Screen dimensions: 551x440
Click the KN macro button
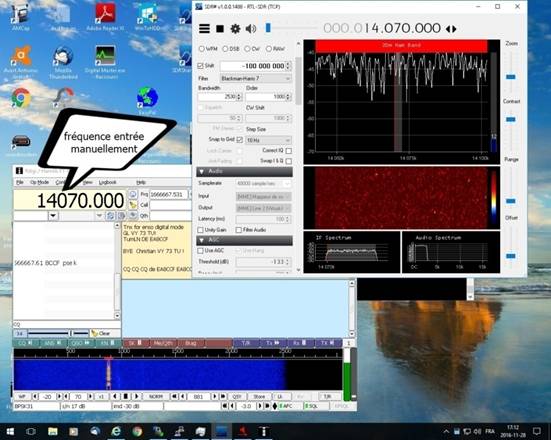coord(108,343)
